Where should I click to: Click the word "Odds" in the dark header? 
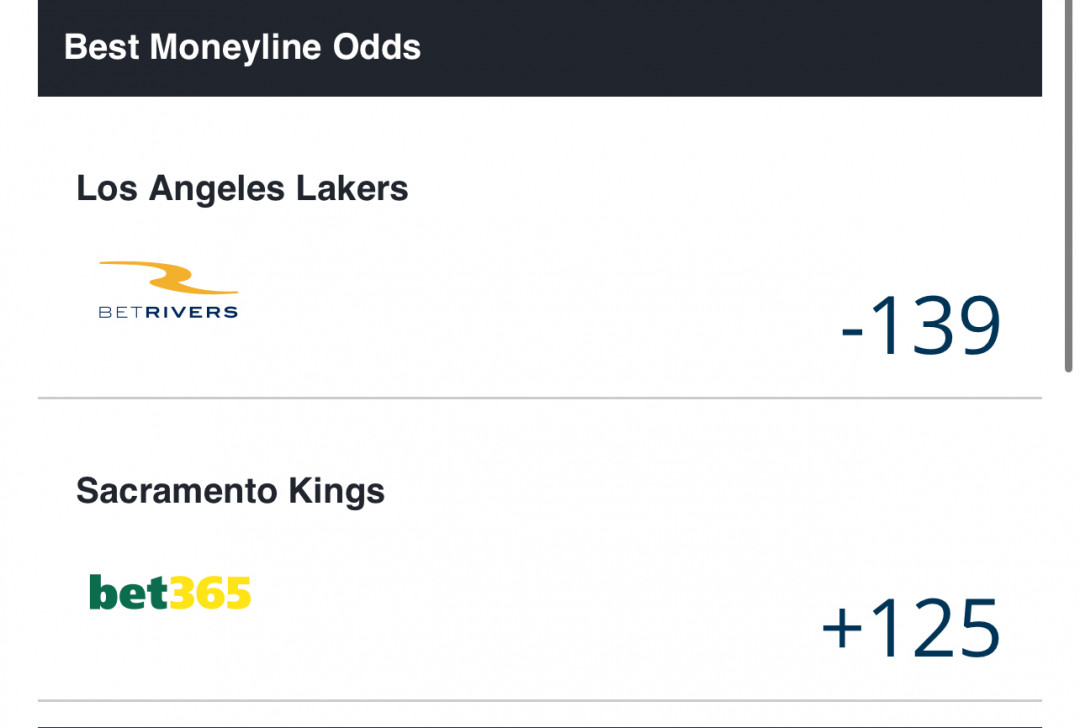[383, 47]
